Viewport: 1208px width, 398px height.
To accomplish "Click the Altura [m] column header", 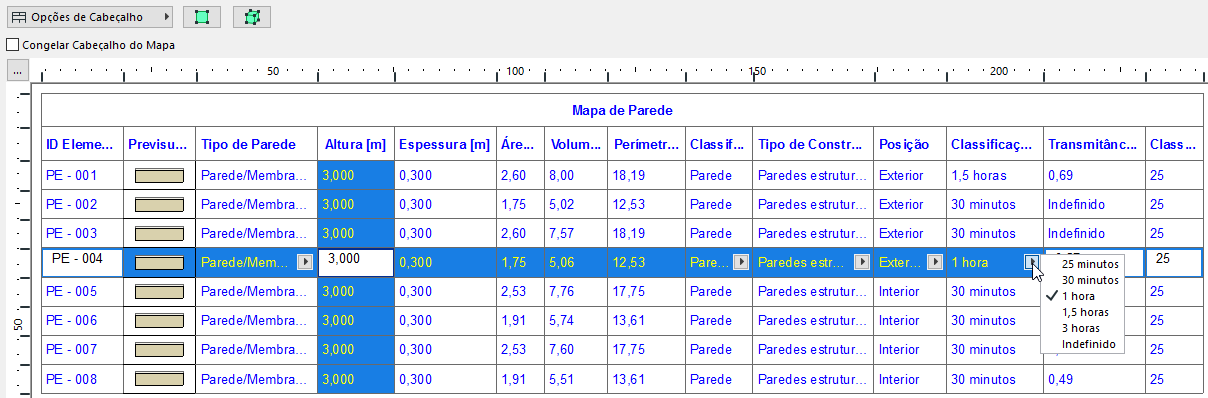I will coord(356,145).
